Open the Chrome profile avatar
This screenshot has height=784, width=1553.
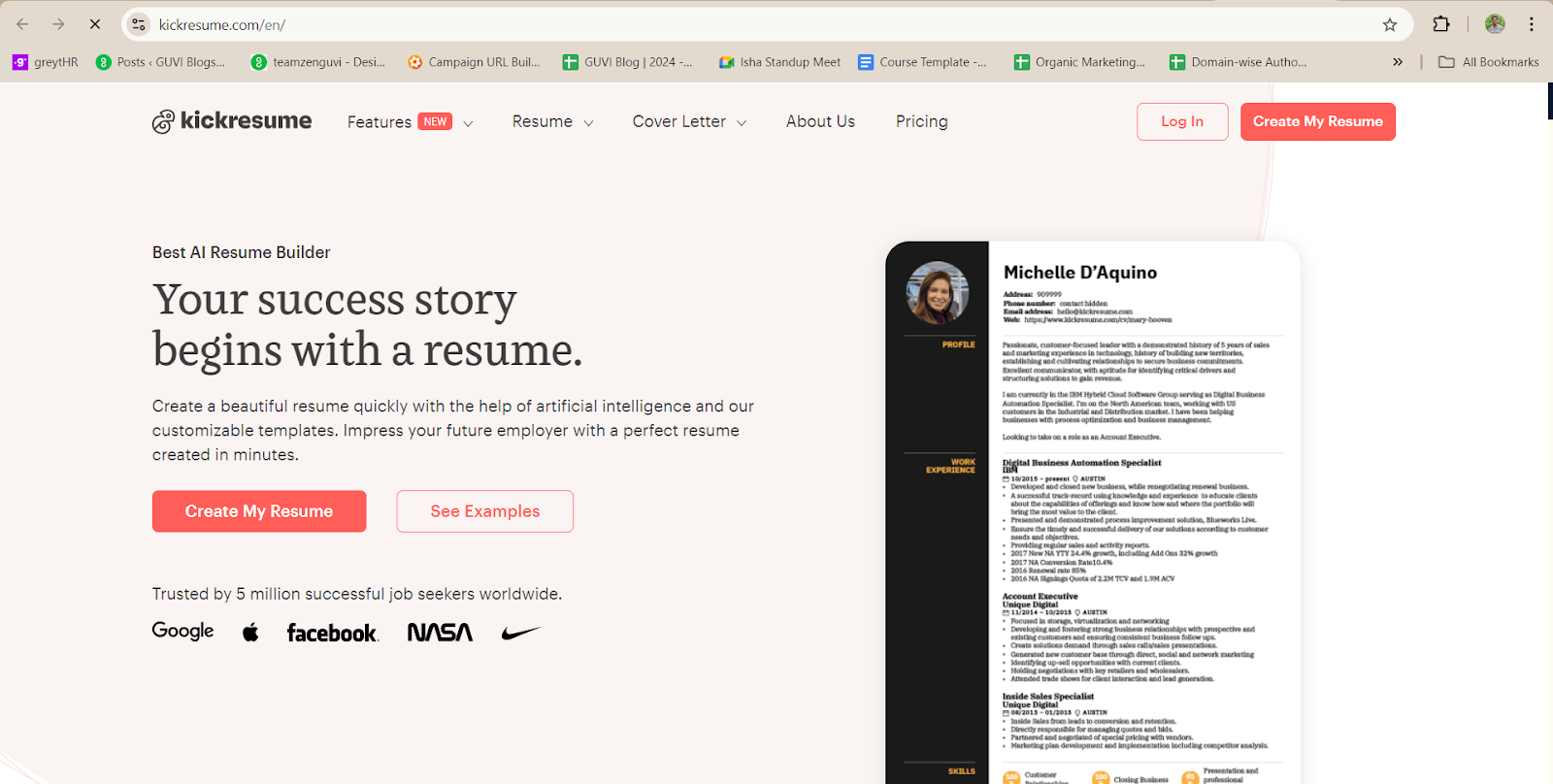(x=1495, y=24)
